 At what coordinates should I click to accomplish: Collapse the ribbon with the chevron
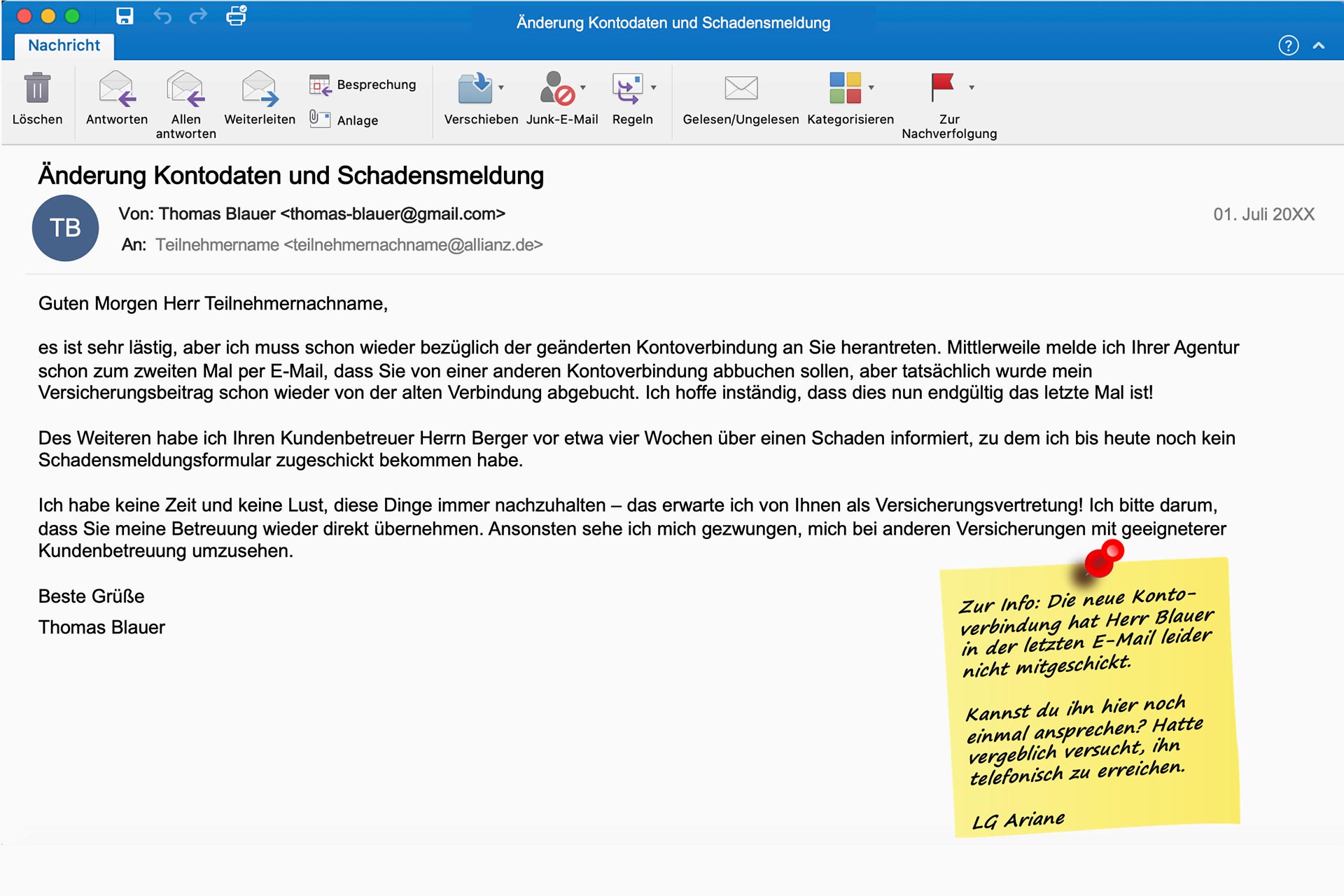pos(1319,45)
